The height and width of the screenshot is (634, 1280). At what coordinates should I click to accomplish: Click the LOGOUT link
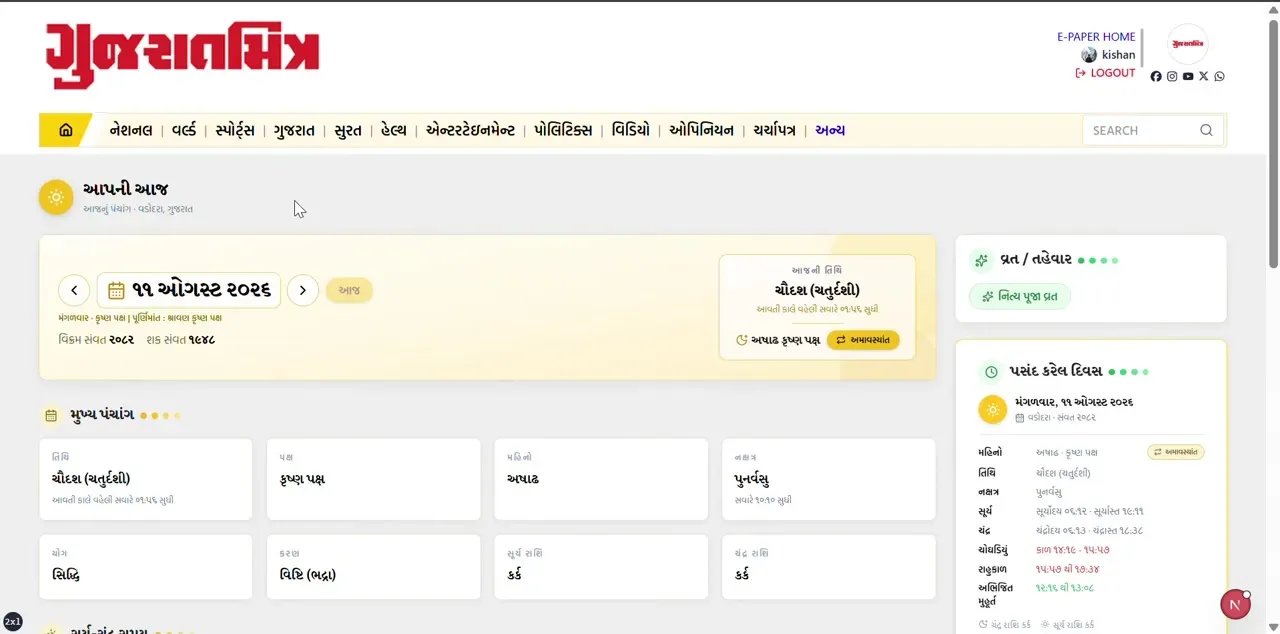[1105, 73]
